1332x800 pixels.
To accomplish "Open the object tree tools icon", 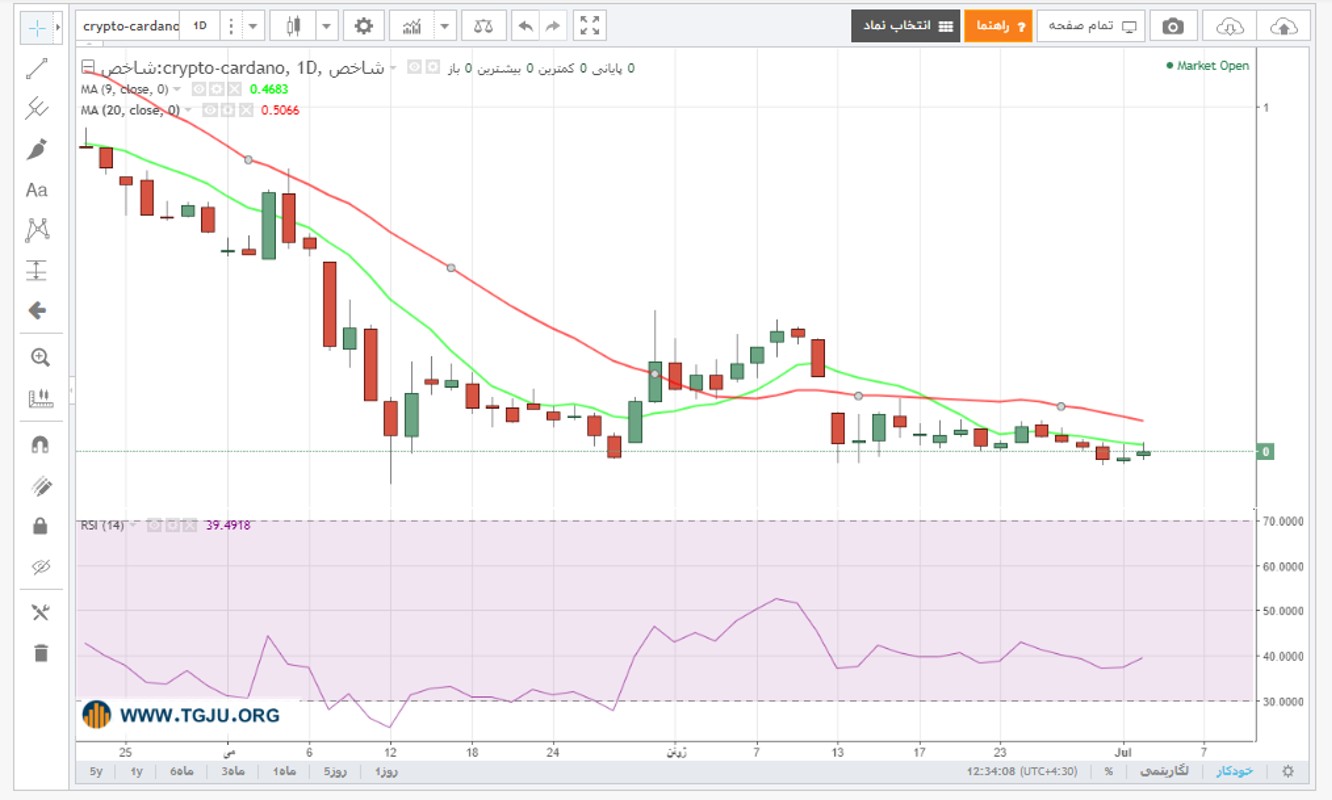I will [40, 613].
